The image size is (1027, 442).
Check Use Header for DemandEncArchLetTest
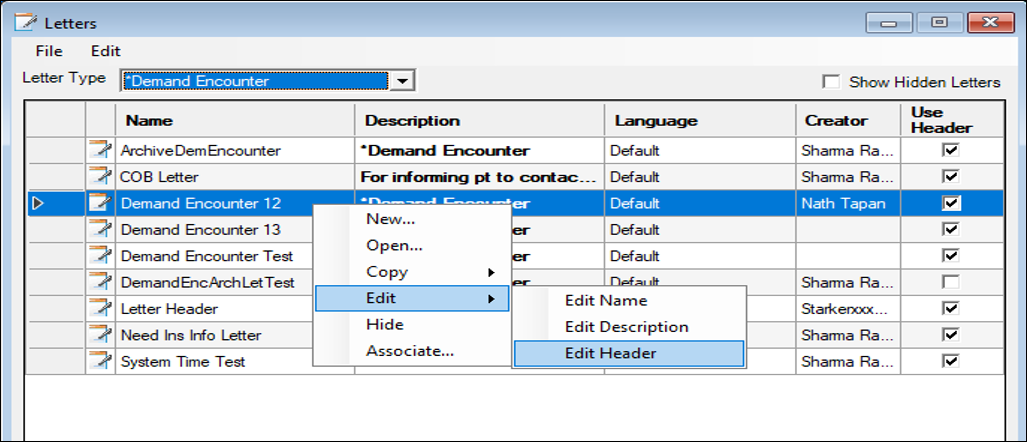(x=951, y=283)
